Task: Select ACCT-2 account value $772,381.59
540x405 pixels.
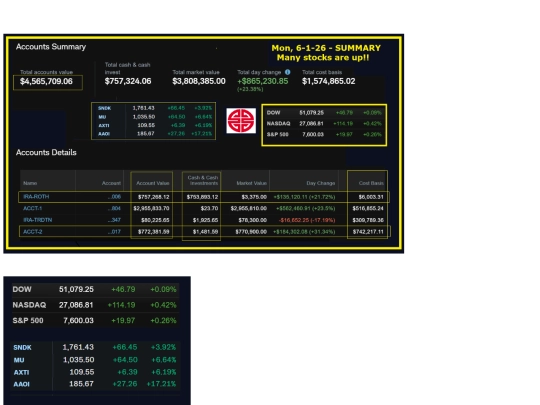Action: click(x=153, y=232)
